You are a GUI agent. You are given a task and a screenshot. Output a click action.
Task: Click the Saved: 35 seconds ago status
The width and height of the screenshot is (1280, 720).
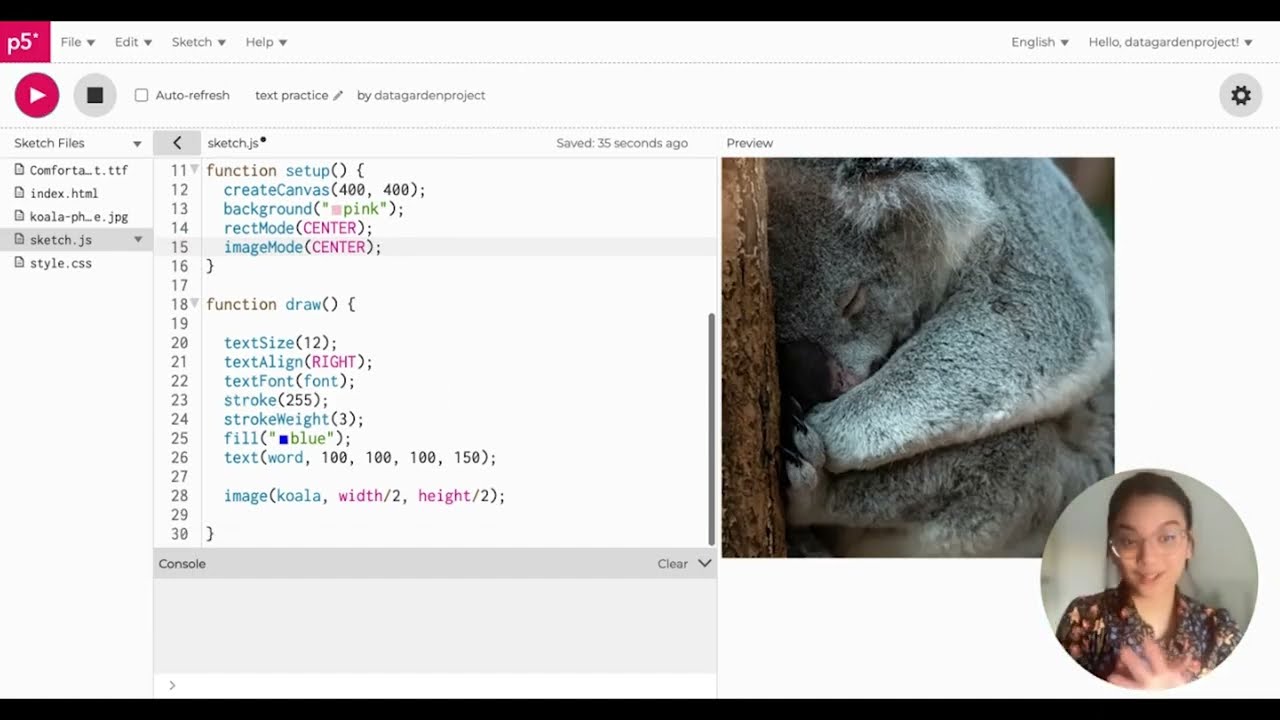coord(622,143)
